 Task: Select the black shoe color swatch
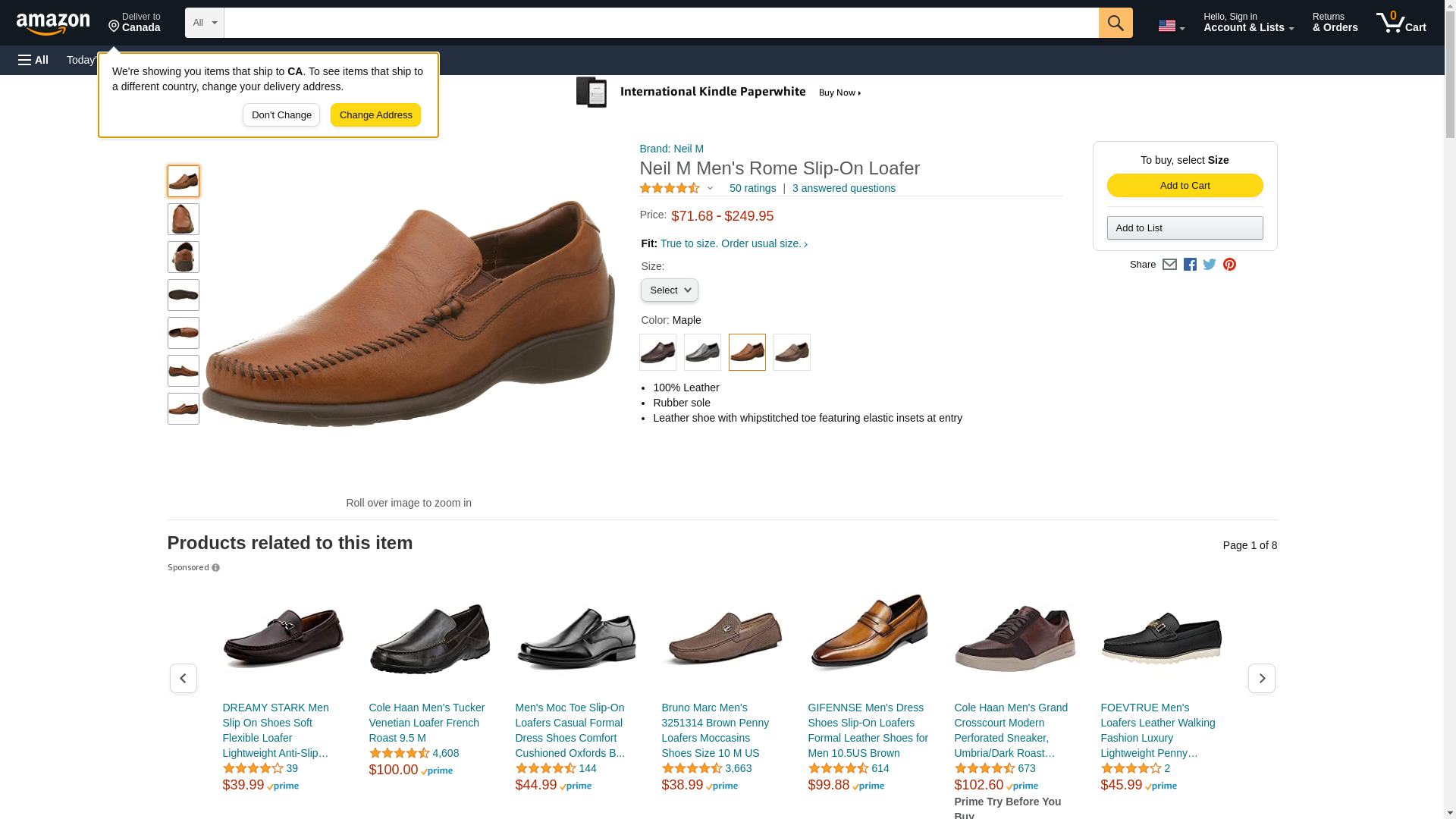click(702, 353)
